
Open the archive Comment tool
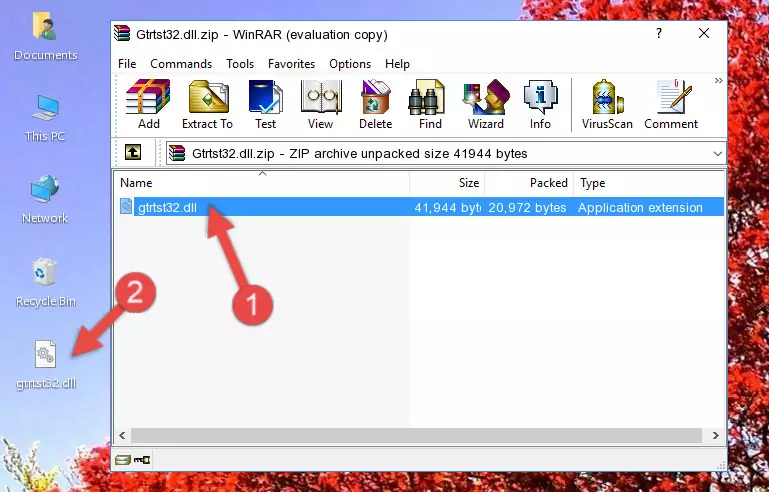(671, 104)
